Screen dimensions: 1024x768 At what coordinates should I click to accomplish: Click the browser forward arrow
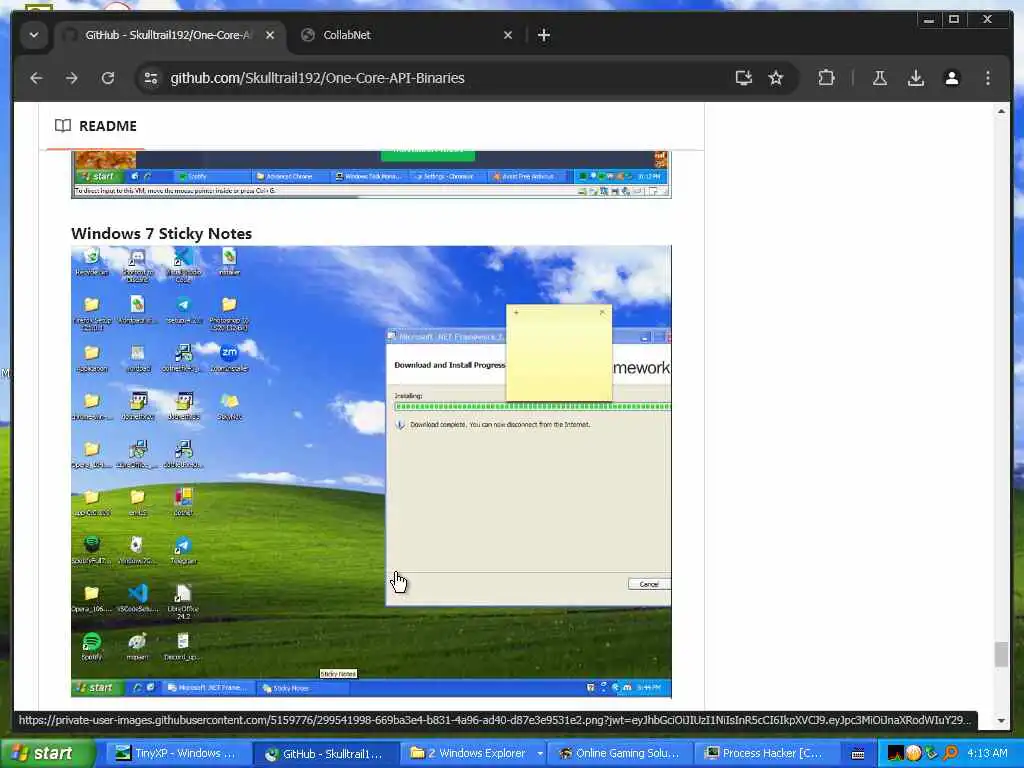click(x=72, y=78)
